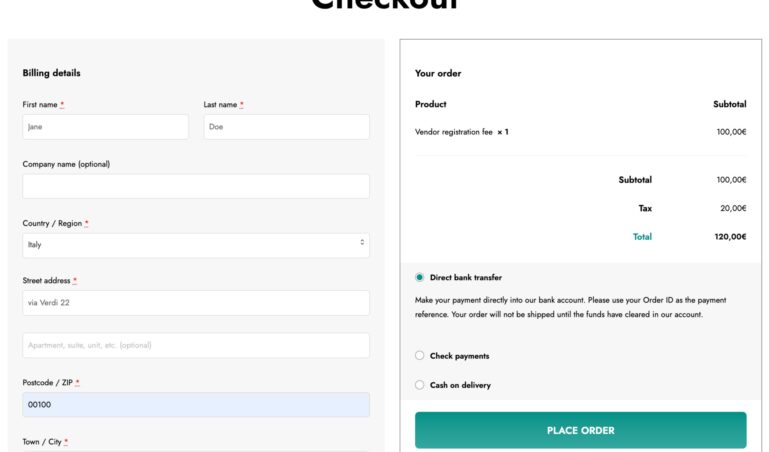Select the Cash on delivery radio button
769x452 pixels.
(420, 385)
